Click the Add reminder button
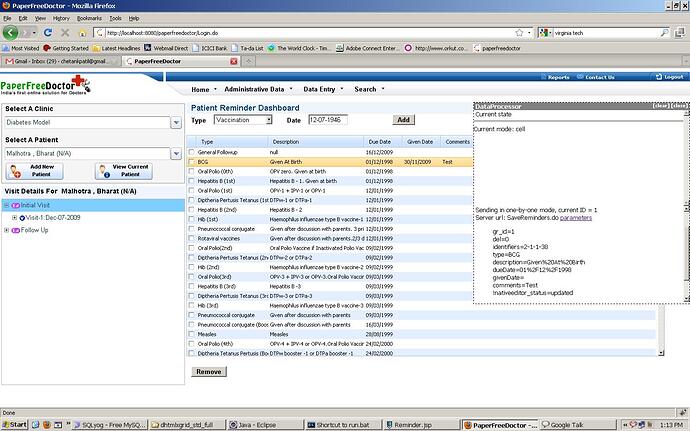 [x=403, y=120]
